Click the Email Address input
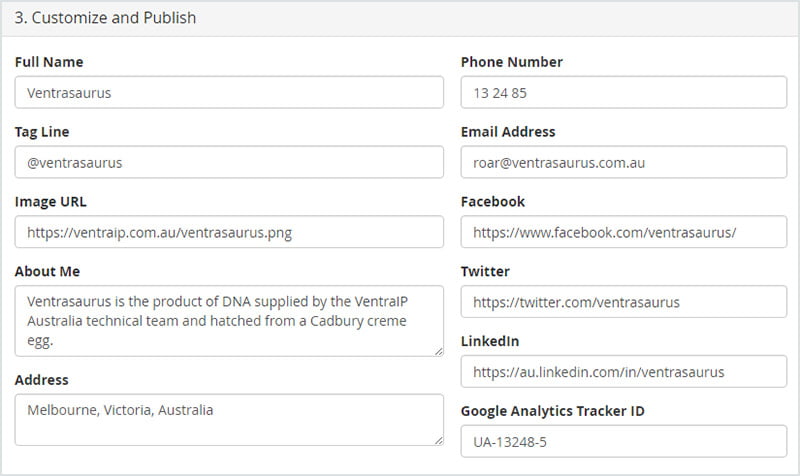The image size is (800, 476). point(623,162)
